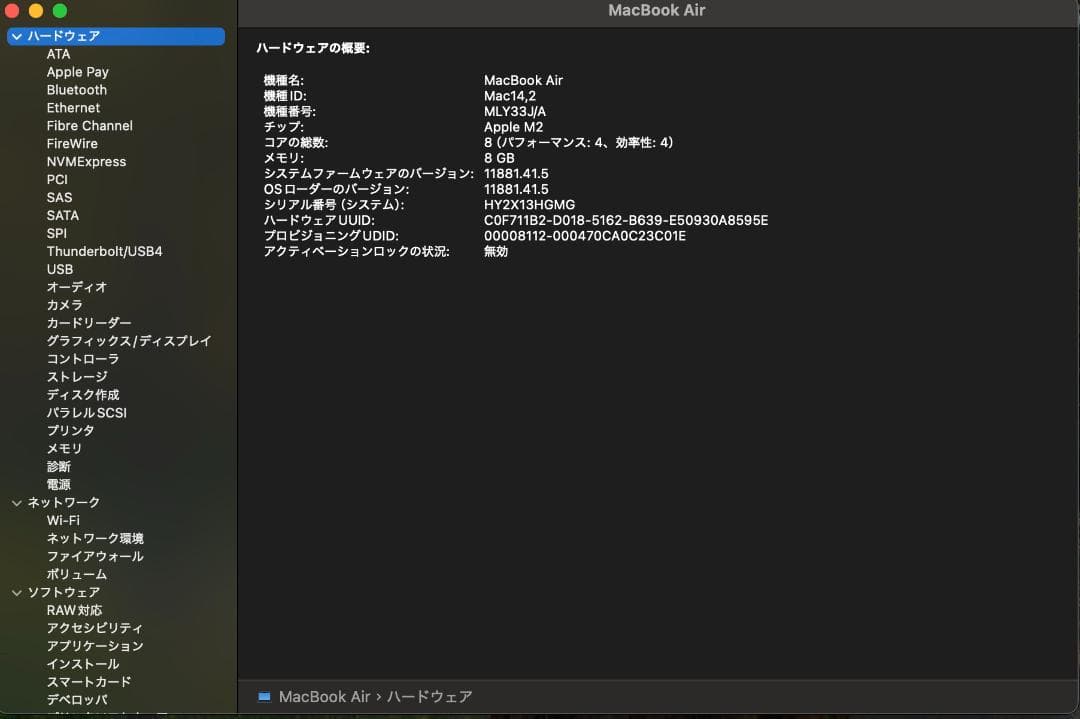Image resolution: width=1080 pixels, height=719 pixels.
Task: Collapse the ネットワーク section
Action: click(x=16, y=502)
